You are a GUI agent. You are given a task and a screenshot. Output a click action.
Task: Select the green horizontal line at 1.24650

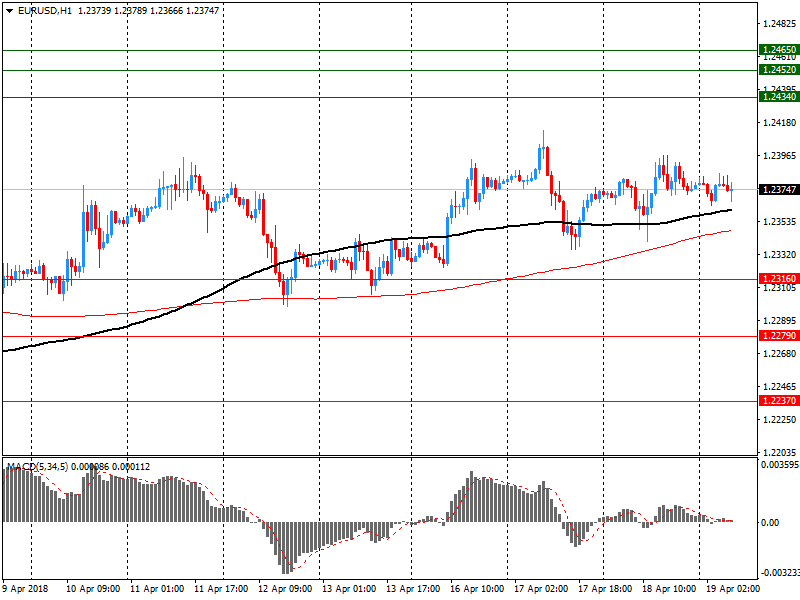click(380, 51)
